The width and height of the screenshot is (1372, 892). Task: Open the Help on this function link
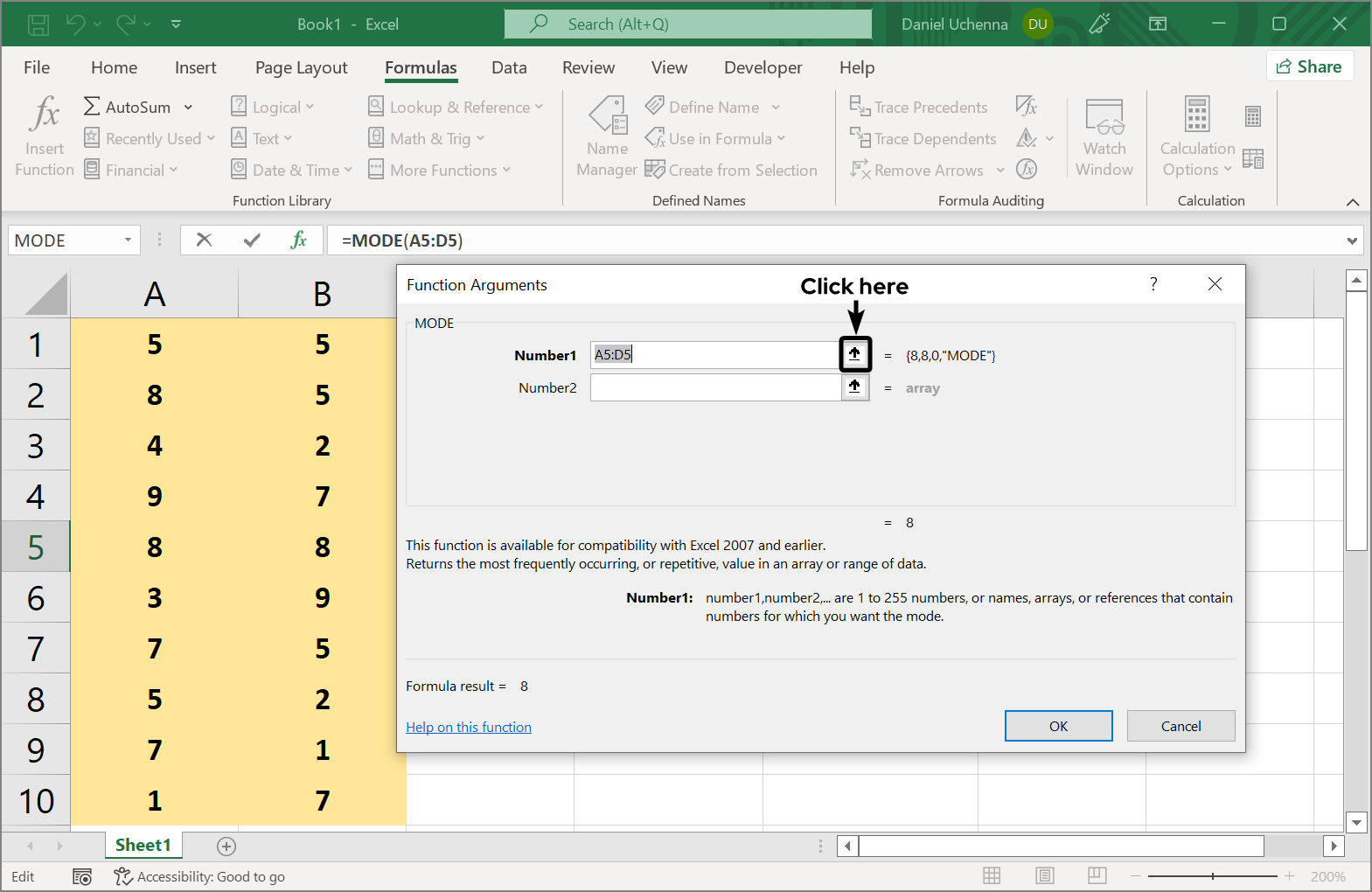tap(469, 727)
